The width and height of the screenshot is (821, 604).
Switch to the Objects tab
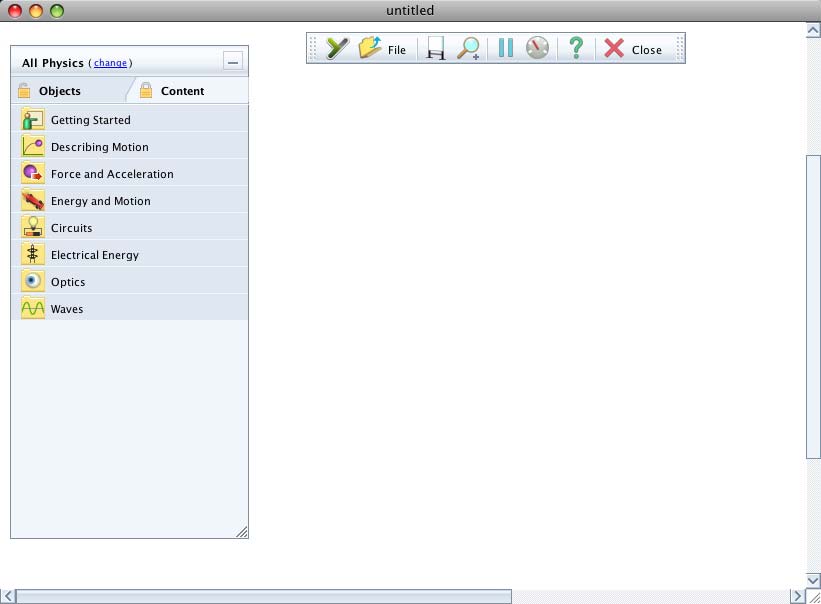click(x=59, y=91)
